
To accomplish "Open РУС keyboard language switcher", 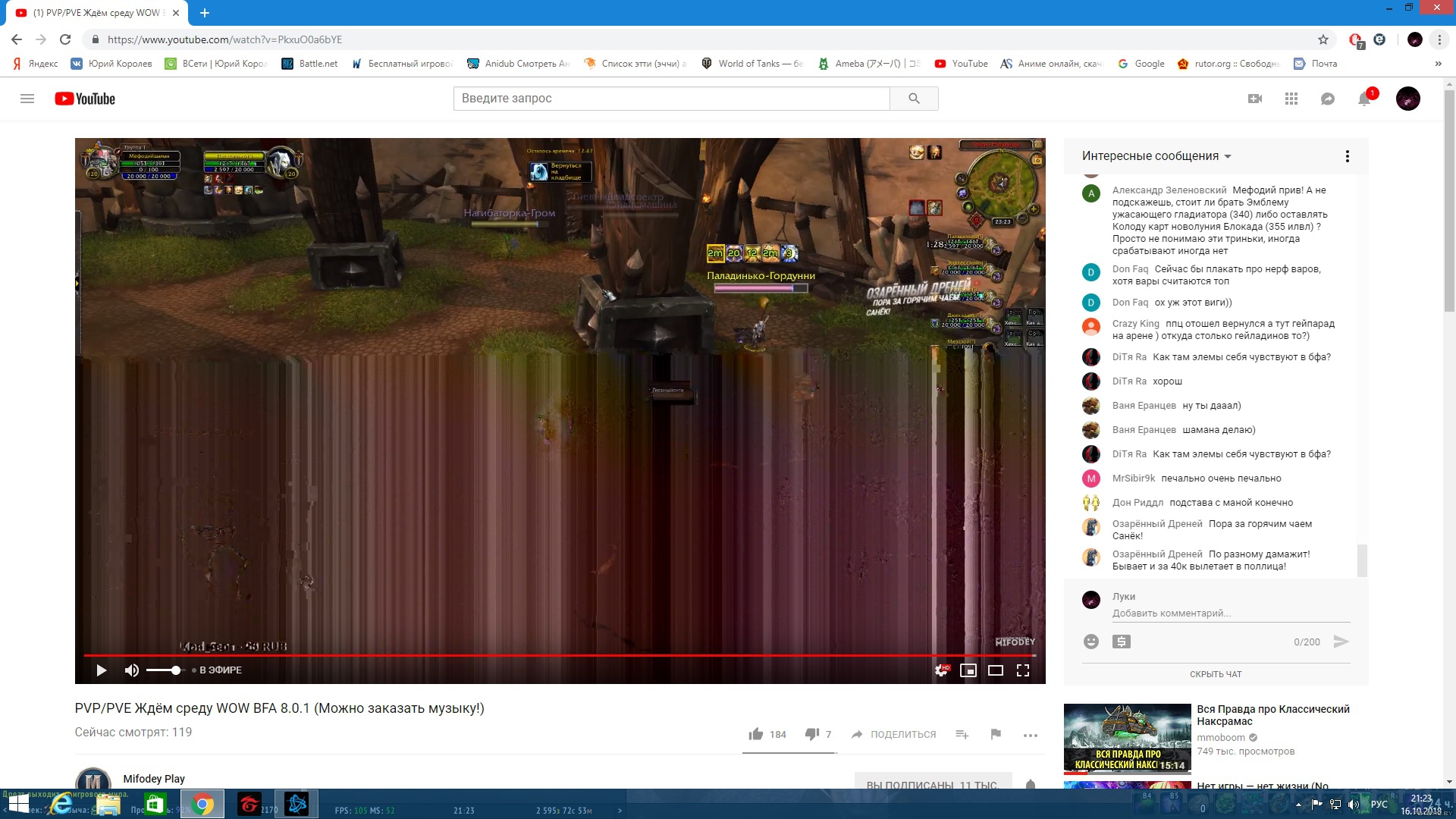I will 1379,805.
